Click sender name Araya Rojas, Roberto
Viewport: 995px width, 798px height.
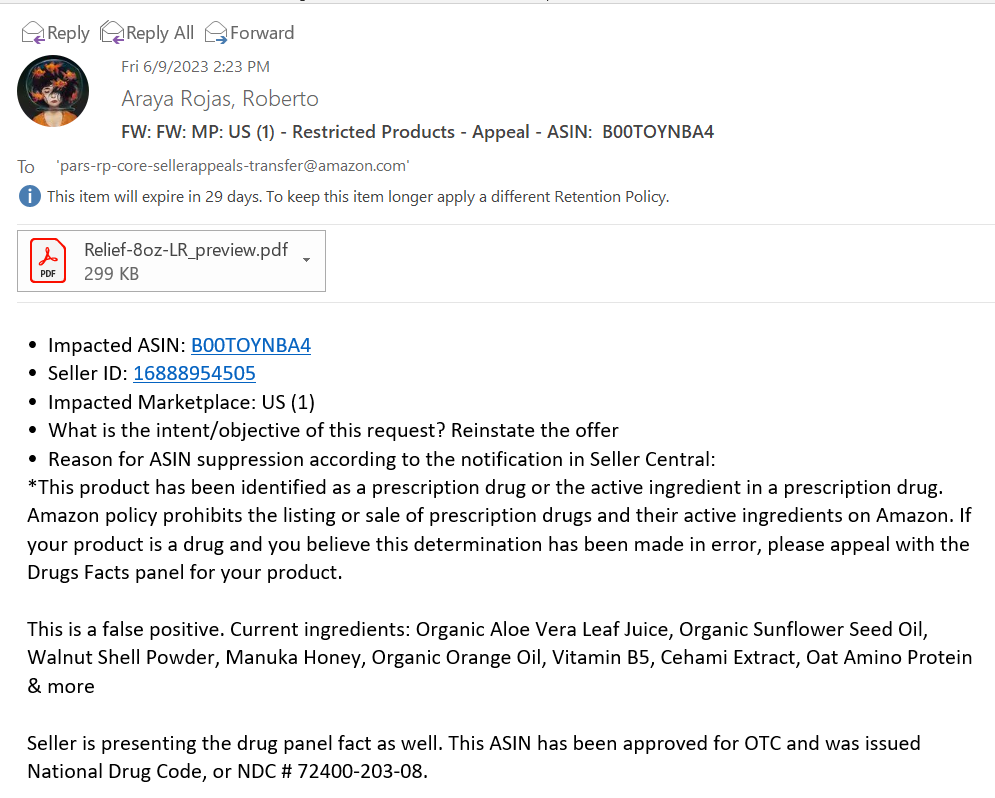tap(220, 99)
